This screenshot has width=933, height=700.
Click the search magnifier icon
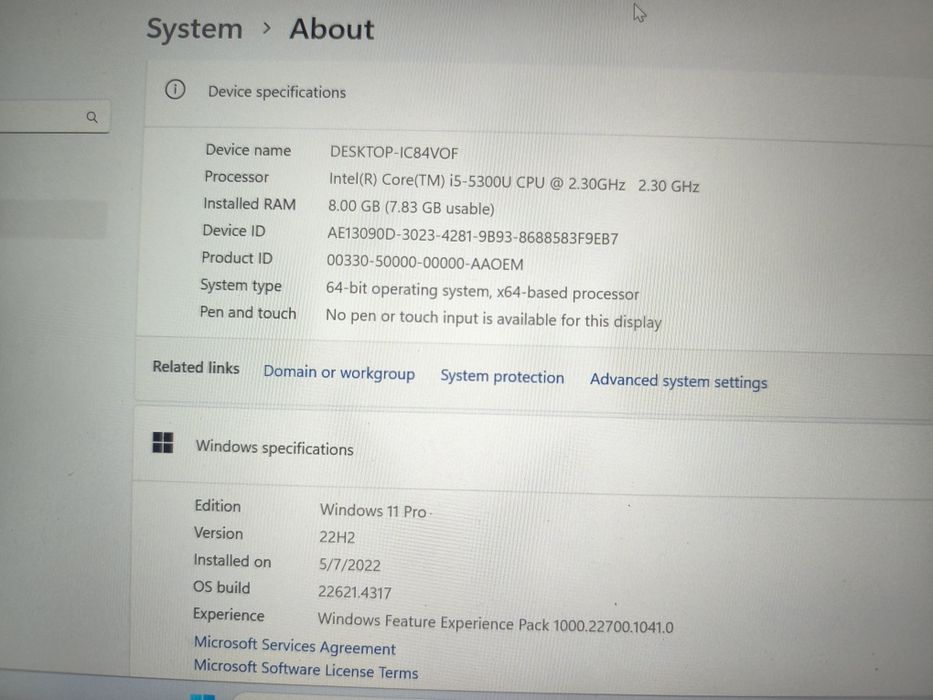92,117
